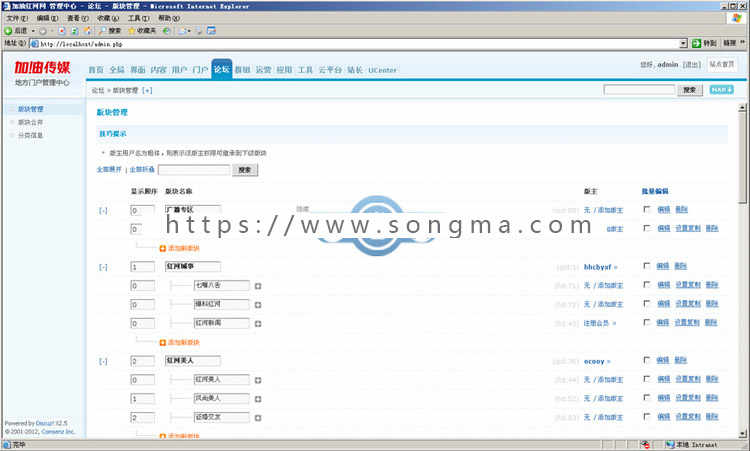The image size is (750, 451).
Task: Click 搜索 button beside forum filter field
Action: (245, 170)
